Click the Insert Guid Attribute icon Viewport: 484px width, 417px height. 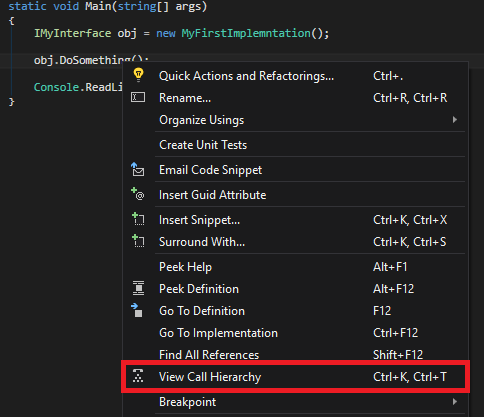137,194
